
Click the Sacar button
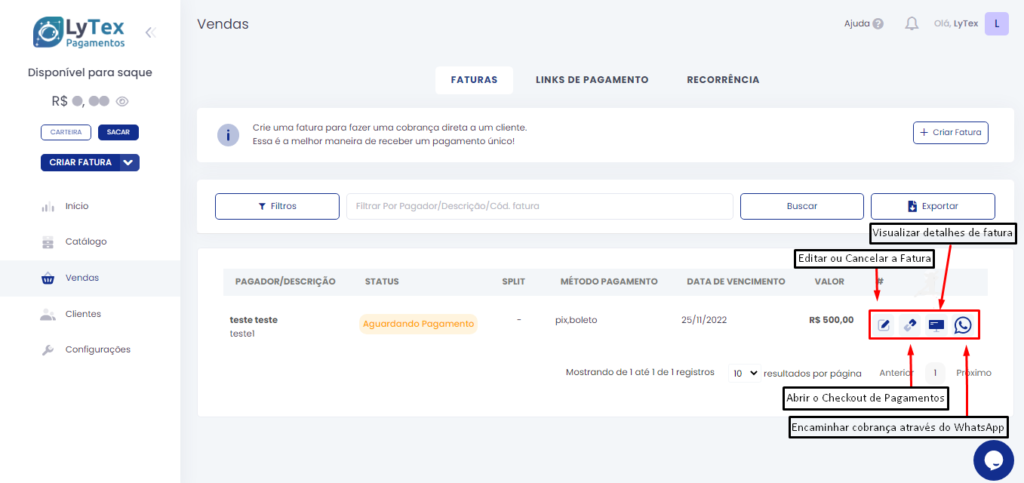(x=118, y=132)
